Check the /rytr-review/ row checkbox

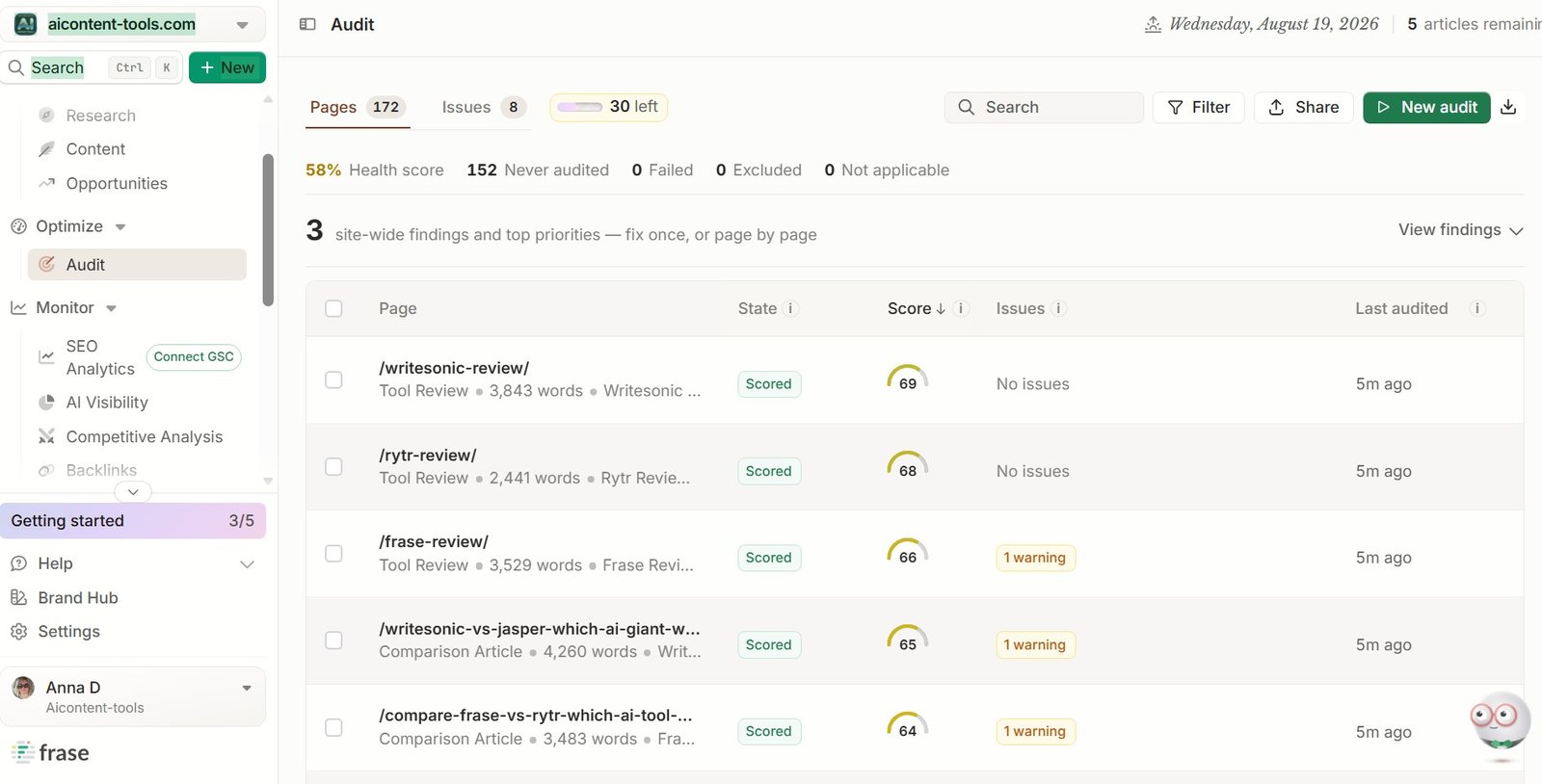click(333, 466)
